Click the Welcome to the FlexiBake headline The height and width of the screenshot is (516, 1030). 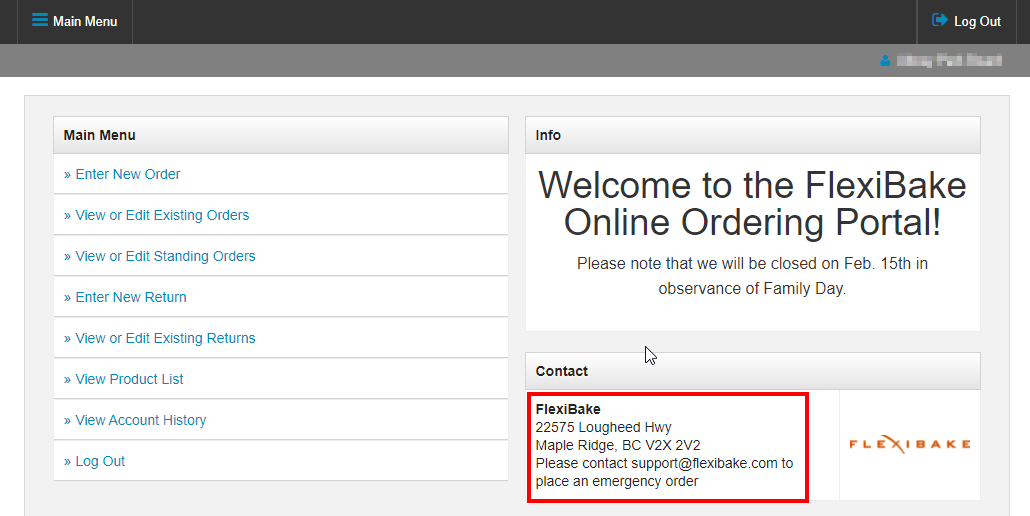click(752, 204)
